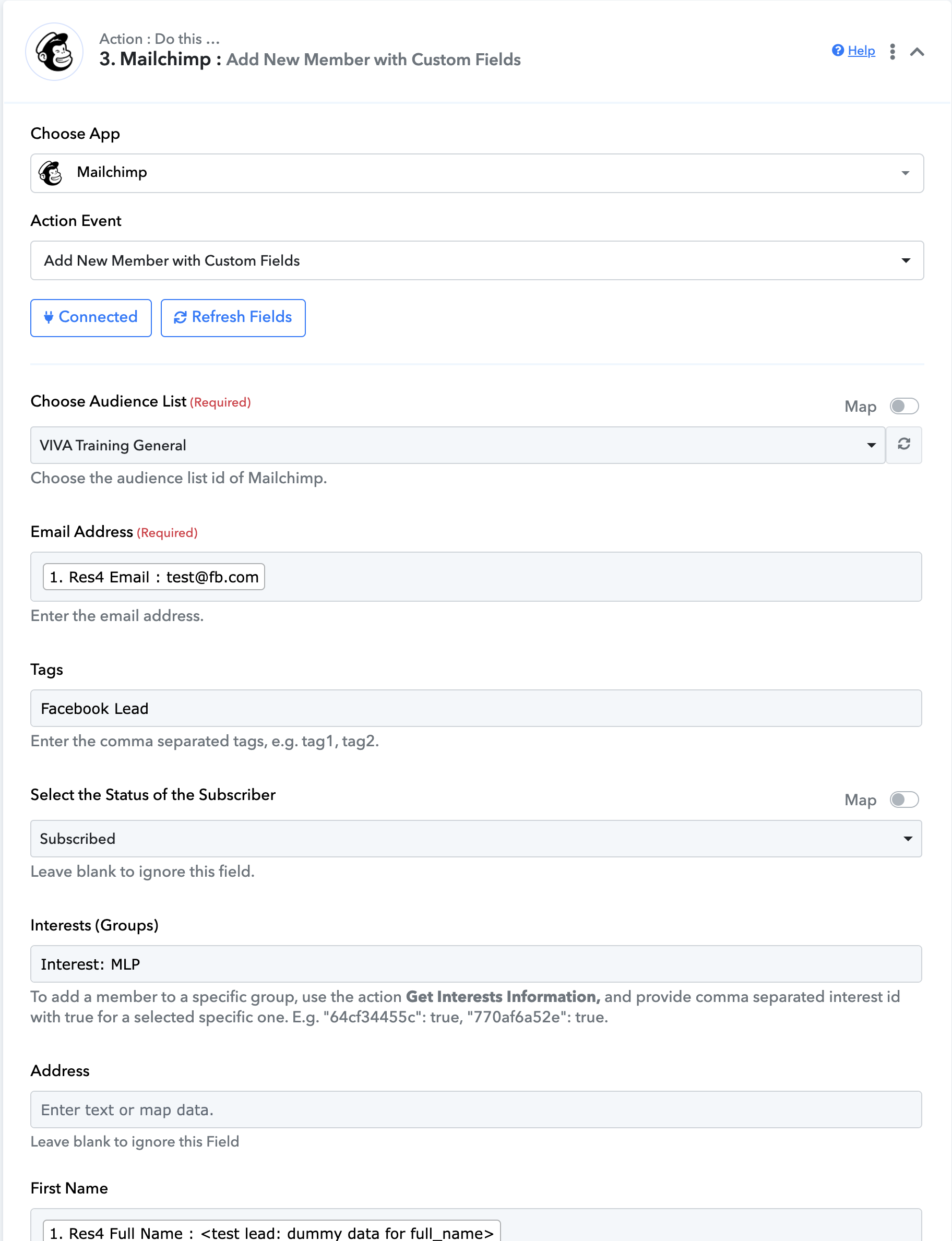Click the Interests (Groups) input field
Viewport: 952px width, 1241px height.
pyautogui.click(x=476, y=964)
